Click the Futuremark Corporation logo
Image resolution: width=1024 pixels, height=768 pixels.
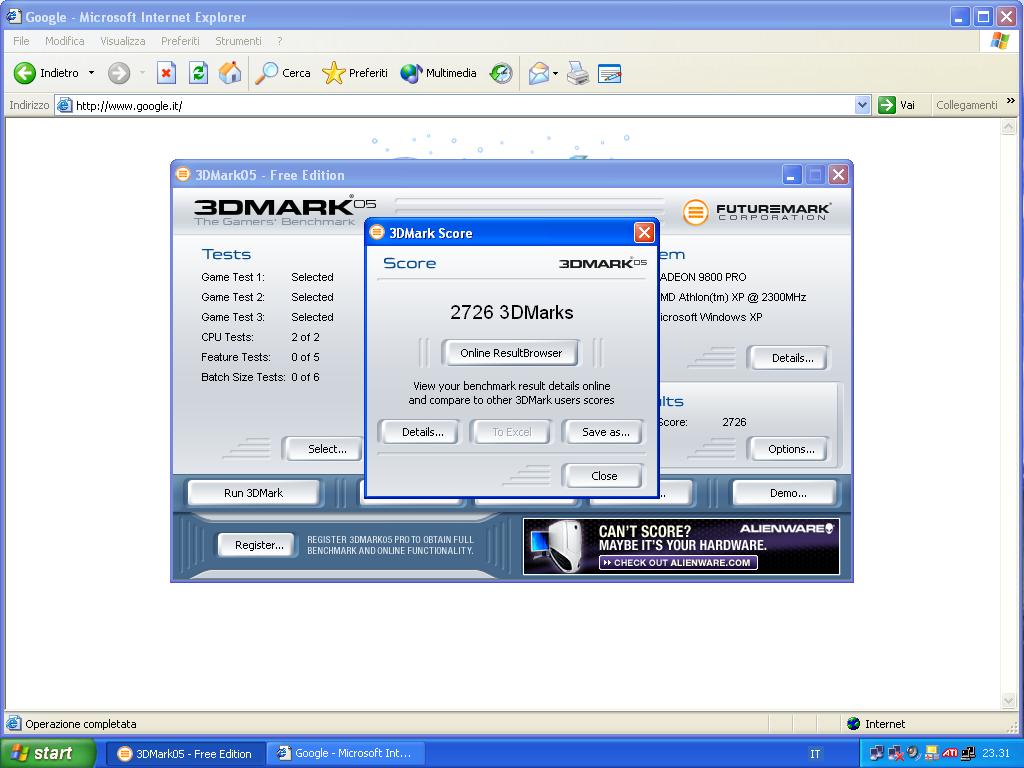tap(757, 212)
